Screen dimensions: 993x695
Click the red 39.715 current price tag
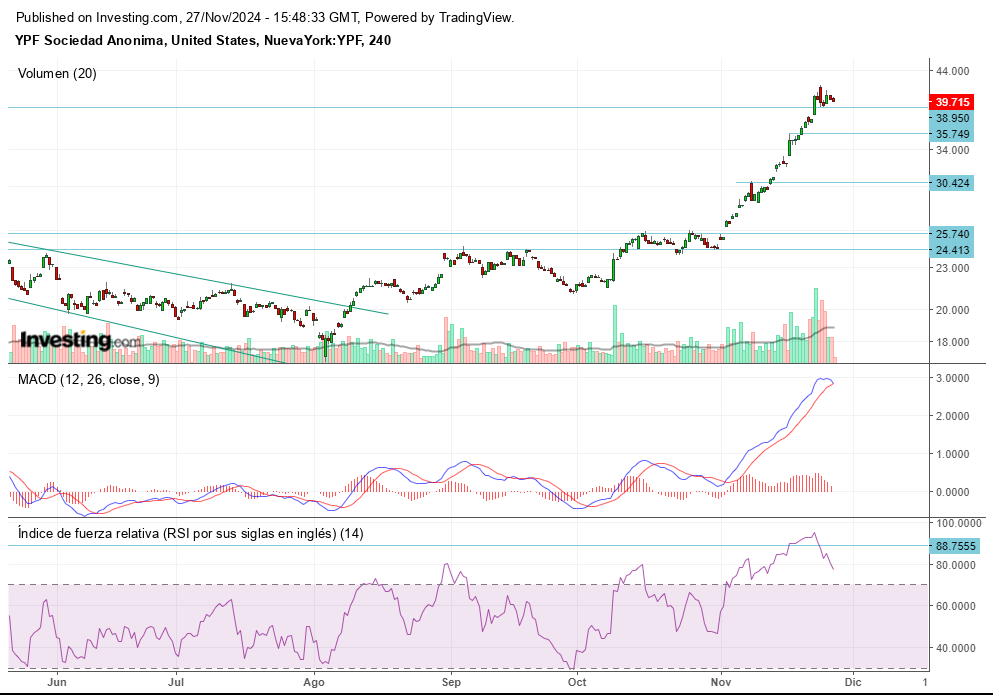[x=951, y=102]
